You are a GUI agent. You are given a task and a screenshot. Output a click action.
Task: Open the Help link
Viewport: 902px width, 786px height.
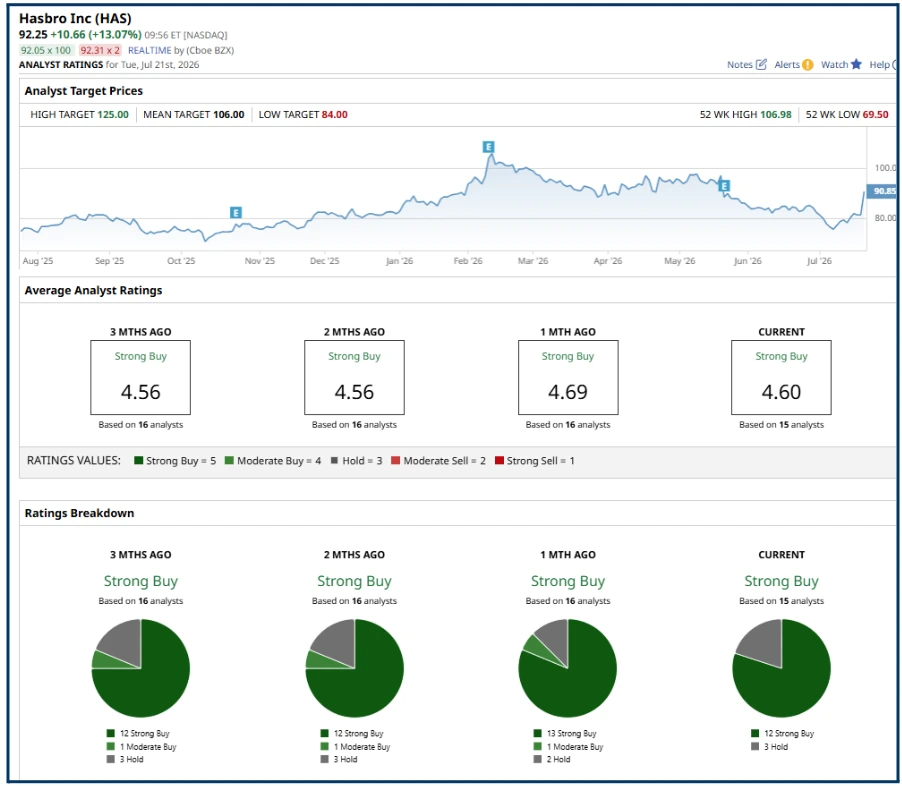tap(880, 64)
